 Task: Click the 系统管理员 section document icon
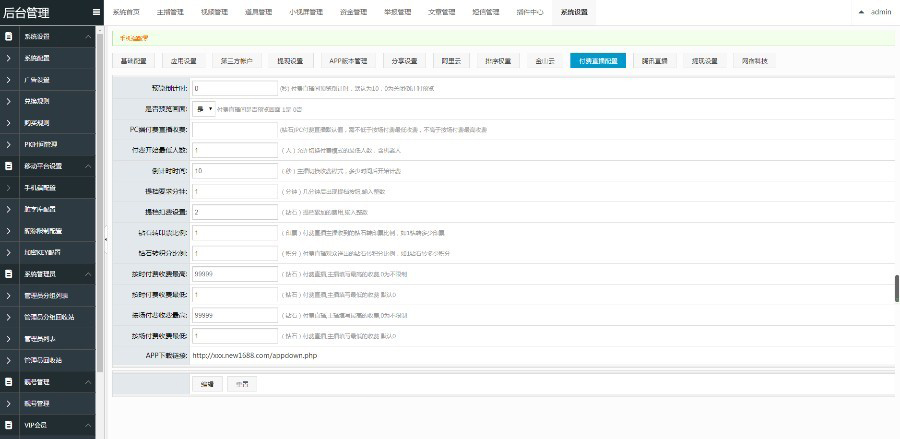(9, 274)
